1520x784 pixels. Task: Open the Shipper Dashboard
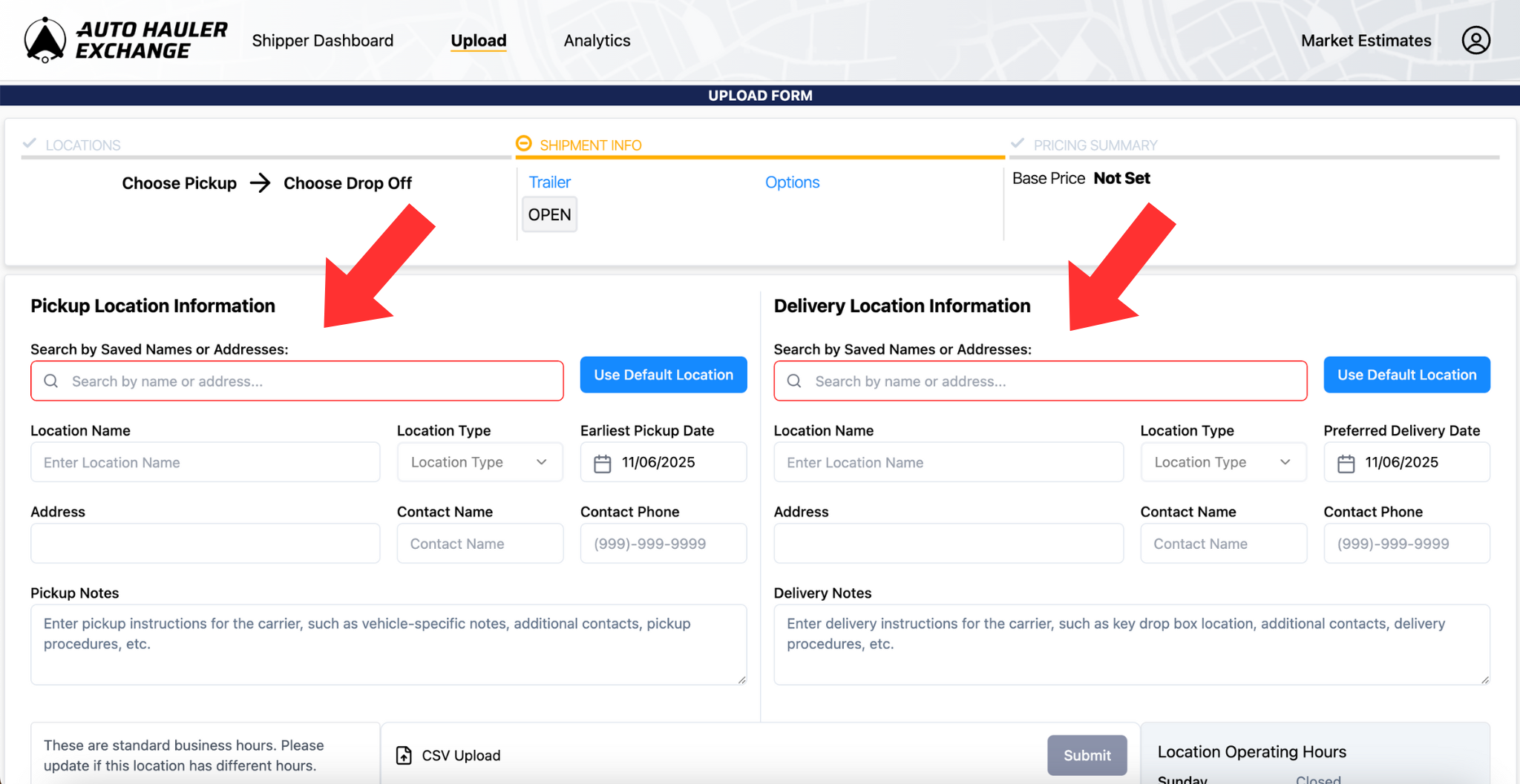[x=323, y=40]
